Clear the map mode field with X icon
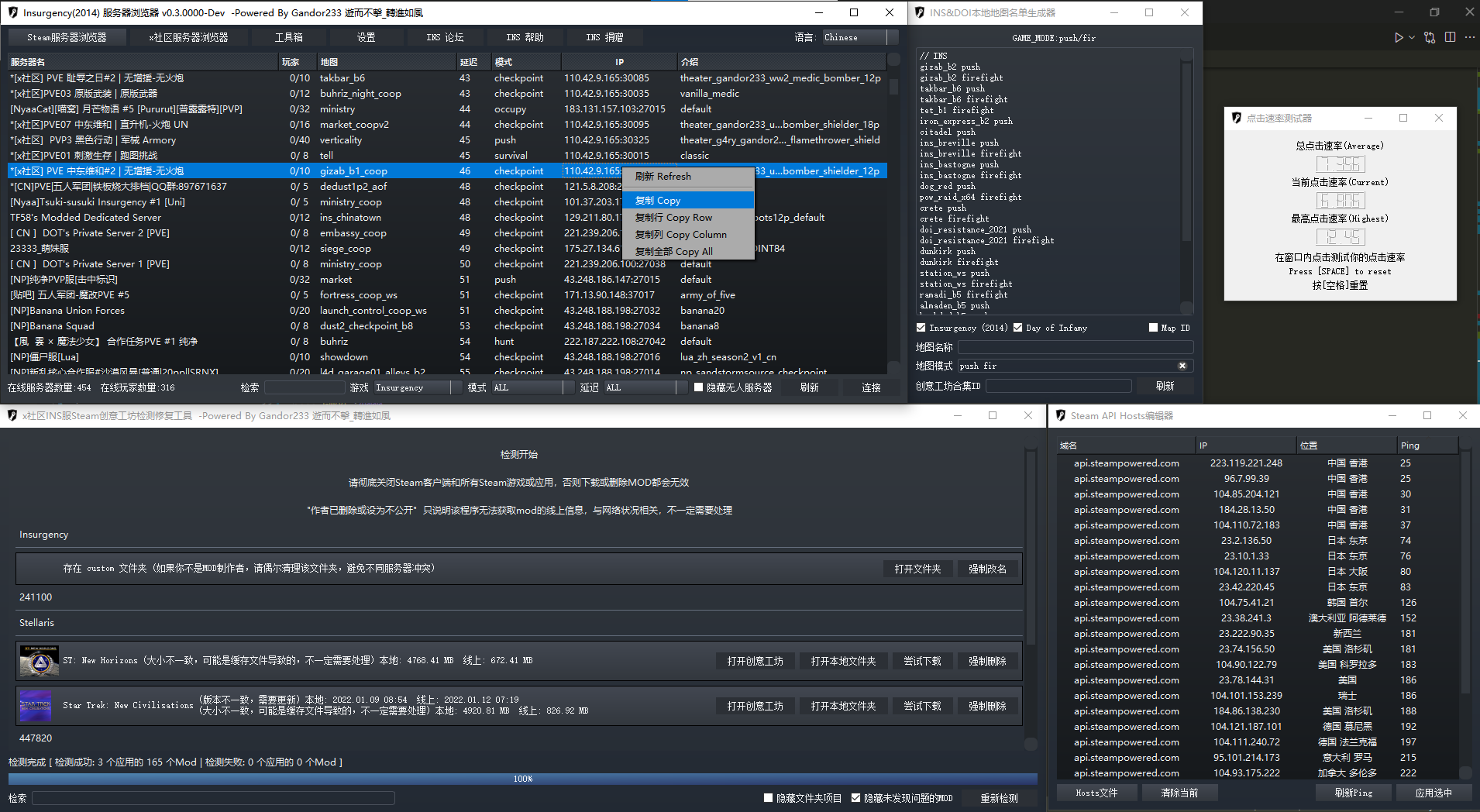The width and height of the screenshot is (1480, 812). tap(1182, 366)
